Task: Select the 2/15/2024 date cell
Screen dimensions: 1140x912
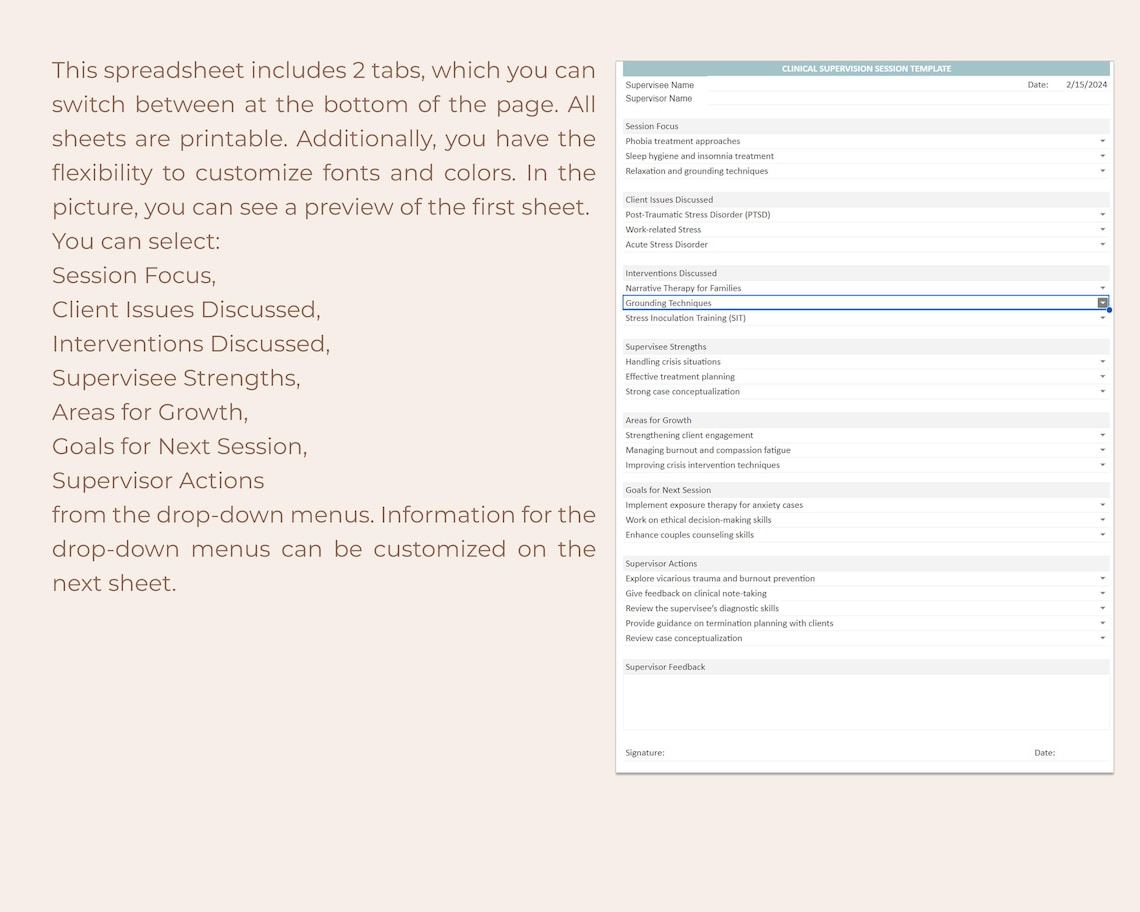Action: click(1085, 85)
